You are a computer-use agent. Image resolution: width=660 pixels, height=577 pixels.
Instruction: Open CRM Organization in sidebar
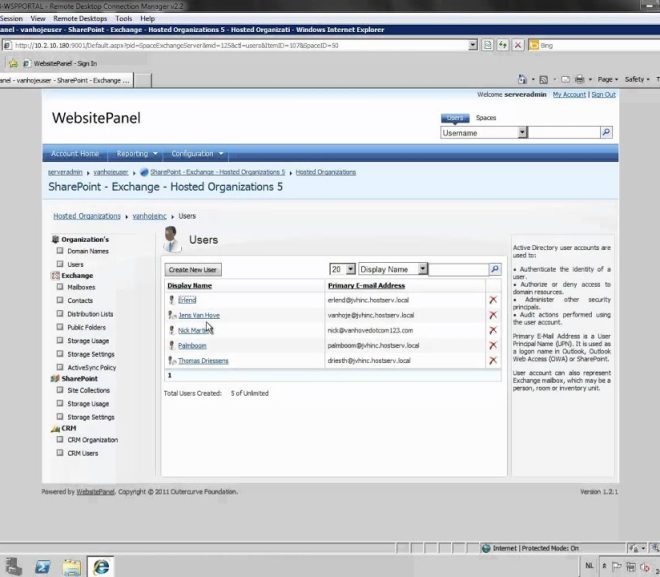(x=93, y=440)
